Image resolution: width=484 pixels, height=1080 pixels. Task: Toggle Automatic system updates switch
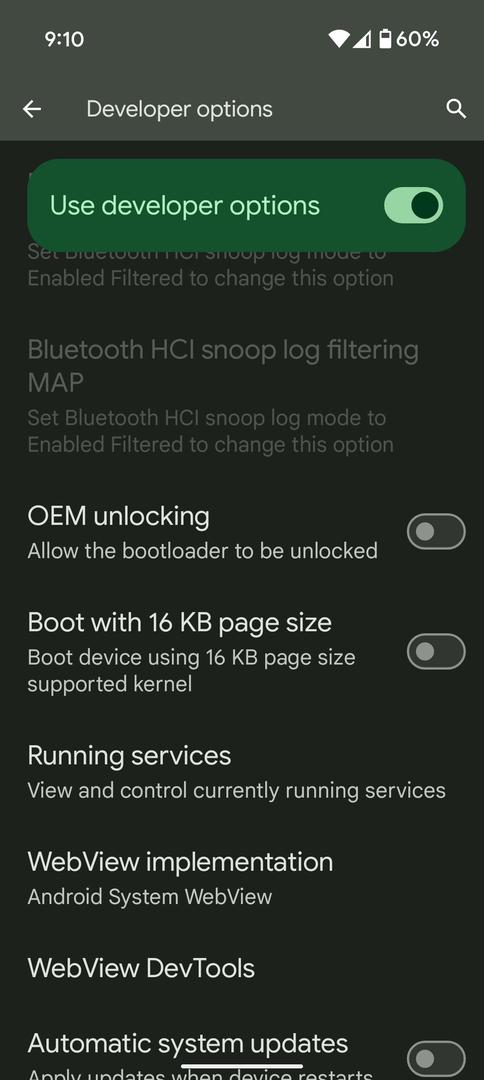pyautogui.click(x=436, y=1059)
